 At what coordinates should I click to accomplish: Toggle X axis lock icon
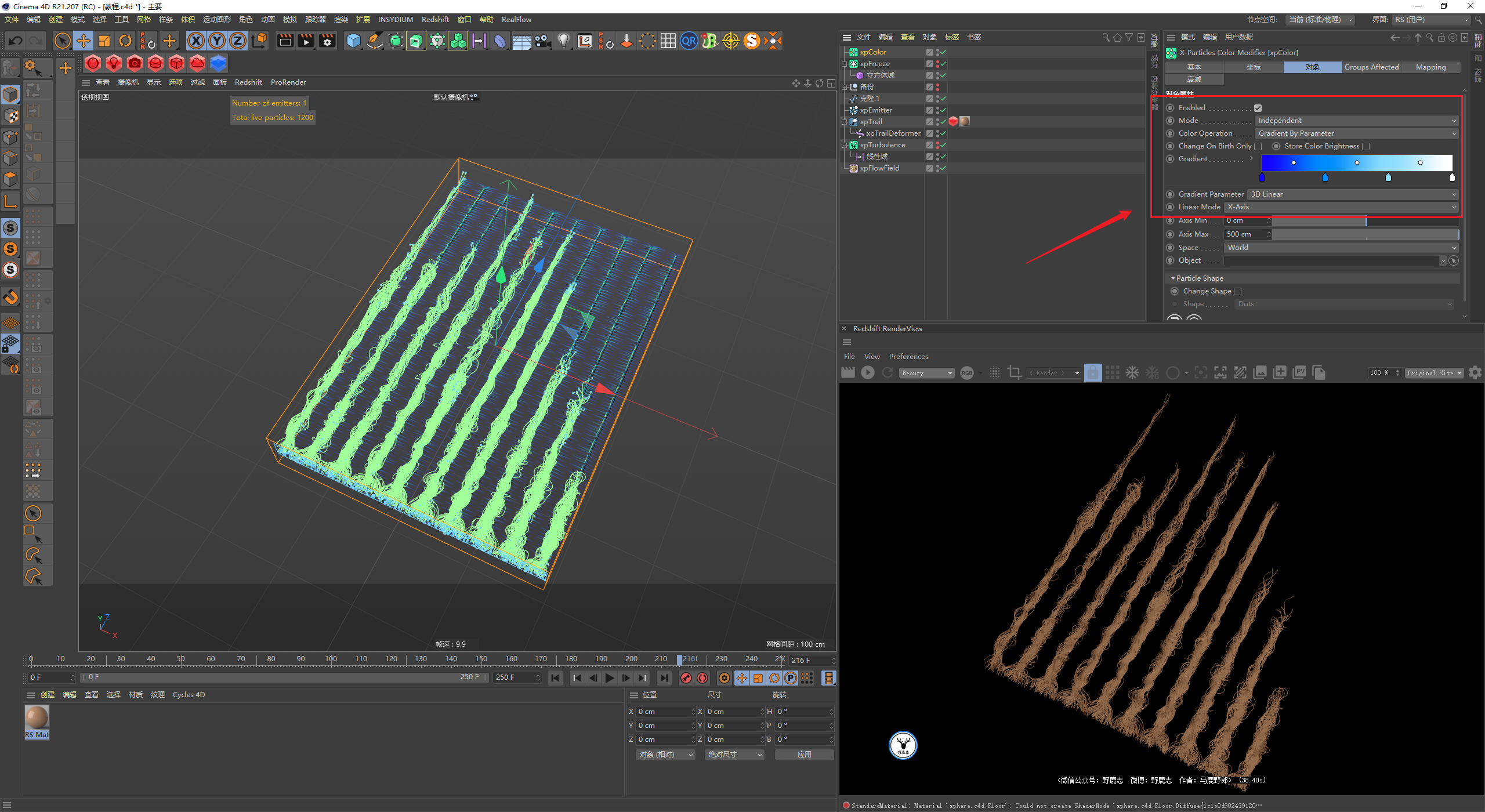(x=196, y=41)
